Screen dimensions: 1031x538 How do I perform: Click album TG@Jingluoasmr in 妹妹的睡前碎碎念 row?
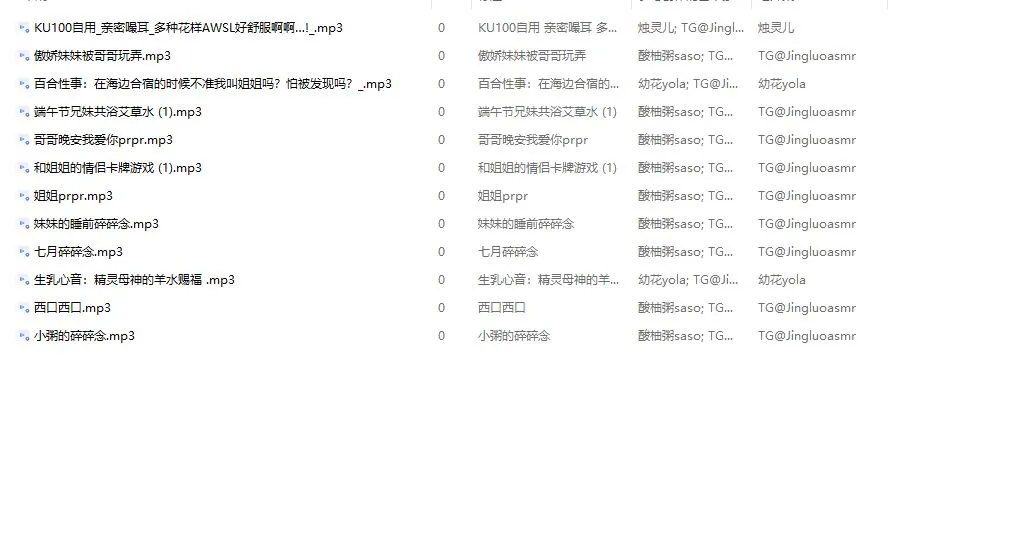click(x=806, y=224)
